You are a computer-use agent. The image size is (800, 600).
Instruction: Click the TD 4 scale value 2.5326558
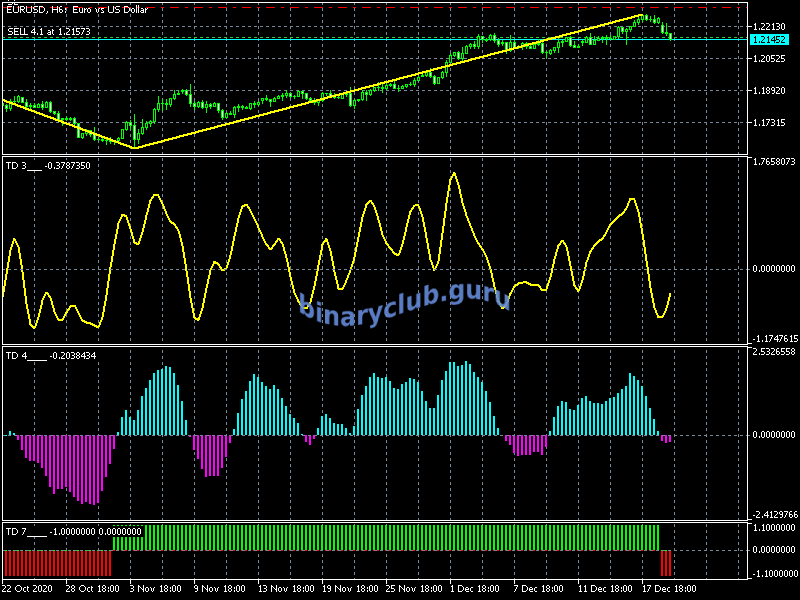pyautogui.click(x=774, y=352)
